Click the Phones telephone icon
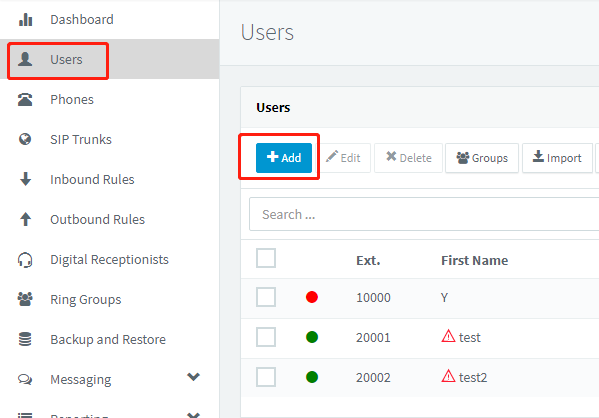The image size is (599, 418). (25, 99)
